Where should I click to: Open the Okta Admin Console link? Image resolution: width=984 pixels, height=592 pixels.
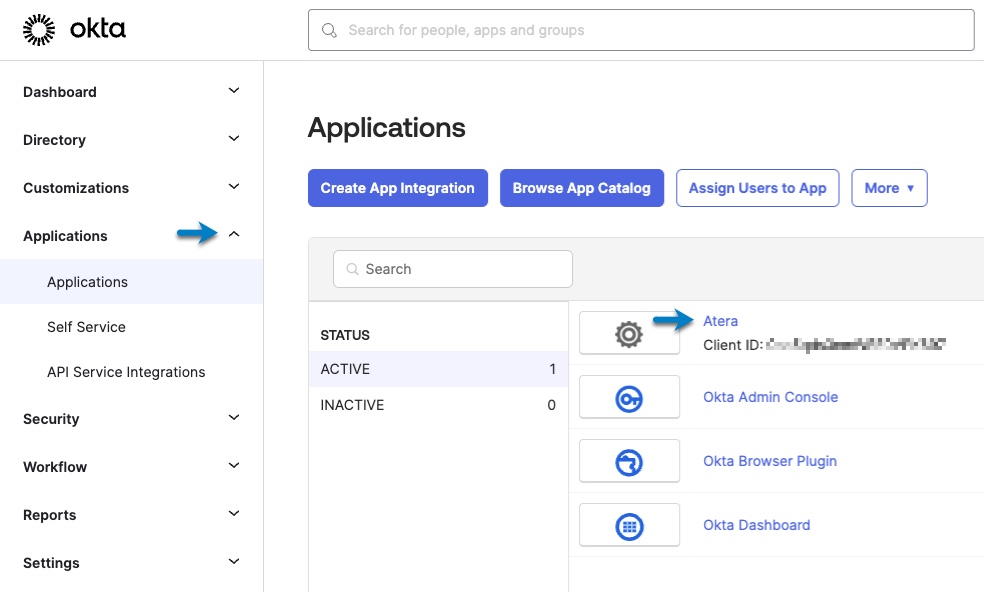[x=771, y=397]
